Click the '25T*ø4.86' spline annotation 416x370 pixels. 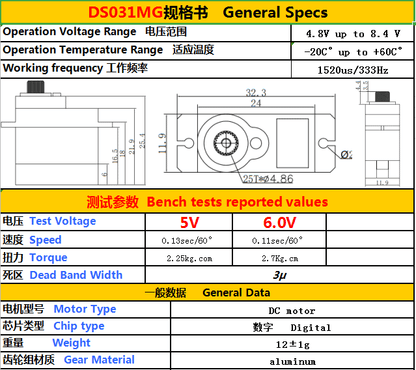click(x=268, y=179)
